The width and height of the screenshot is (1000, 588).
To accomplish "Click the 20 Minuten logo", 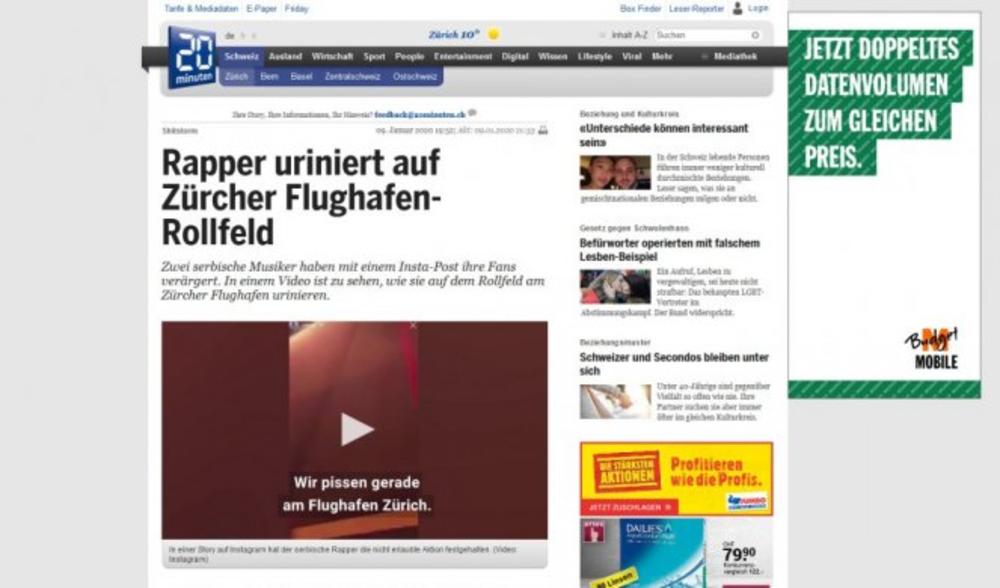I will tap(190, 56).
